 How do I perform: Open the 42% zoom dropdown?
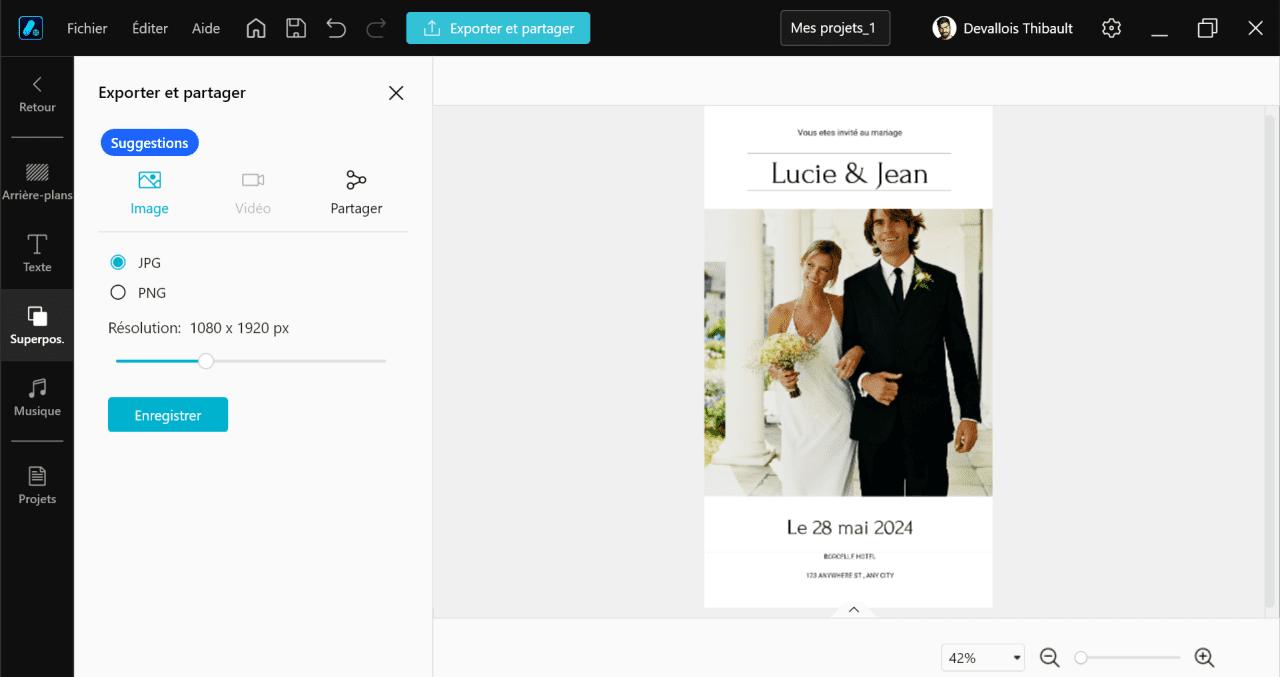(984, 657)
